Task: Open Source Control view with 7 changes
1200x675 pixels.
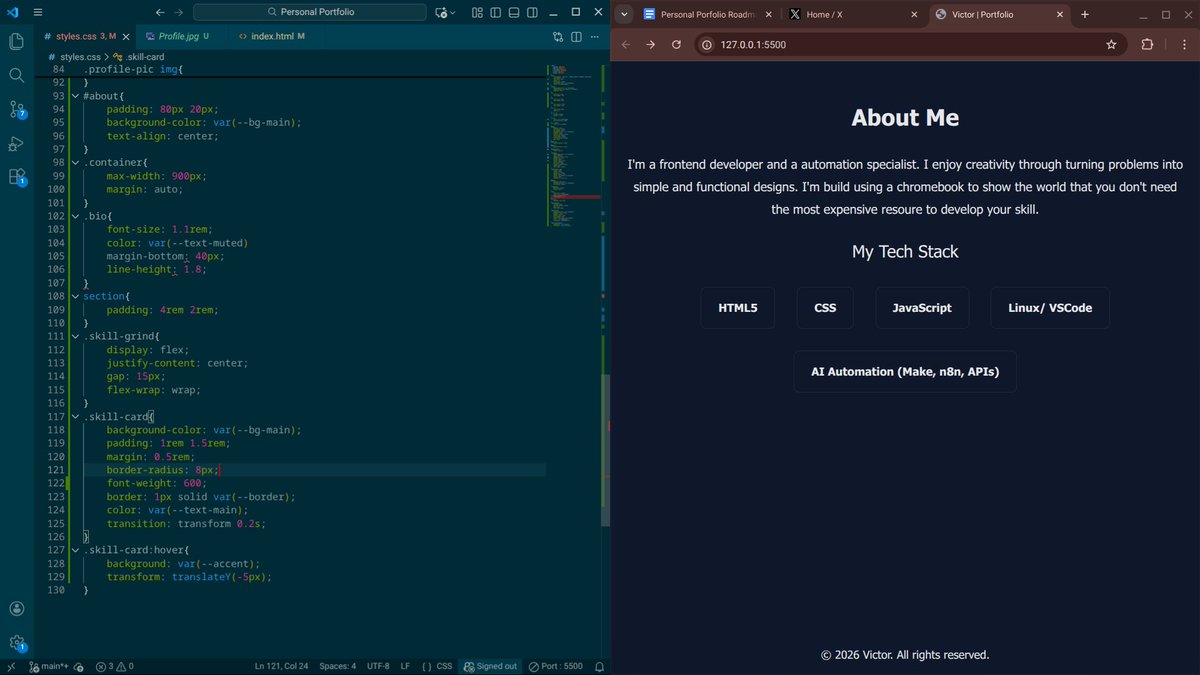Action: tap(16, 109)
